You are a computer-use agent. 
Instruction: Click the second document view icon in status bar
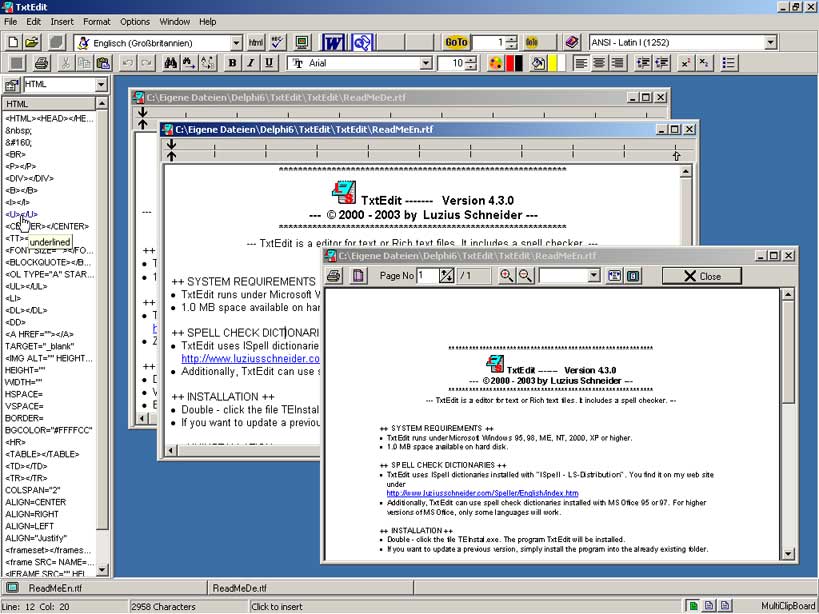[x=708, y=606]
